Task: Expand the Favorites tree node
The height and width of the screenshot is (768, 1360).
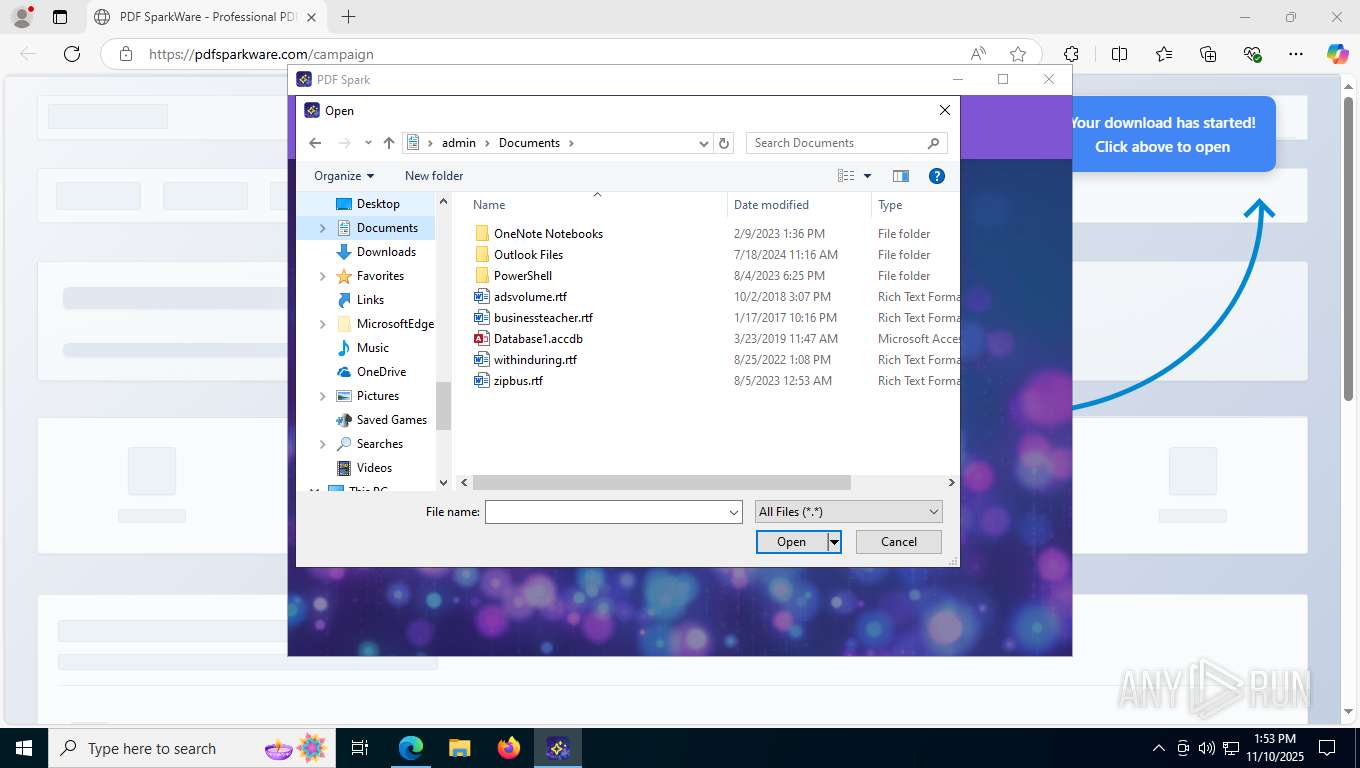Action: tap(322, 276)
